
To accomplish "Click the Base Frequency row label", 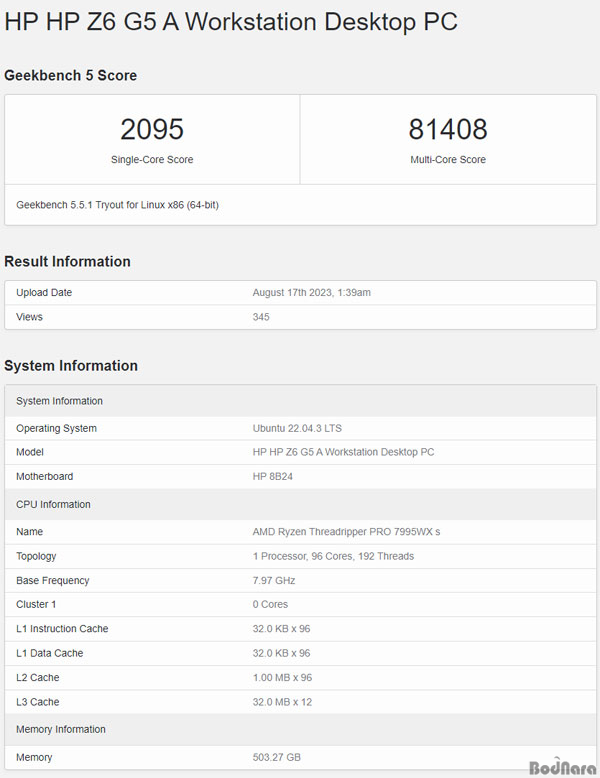I will pos(53,581).
